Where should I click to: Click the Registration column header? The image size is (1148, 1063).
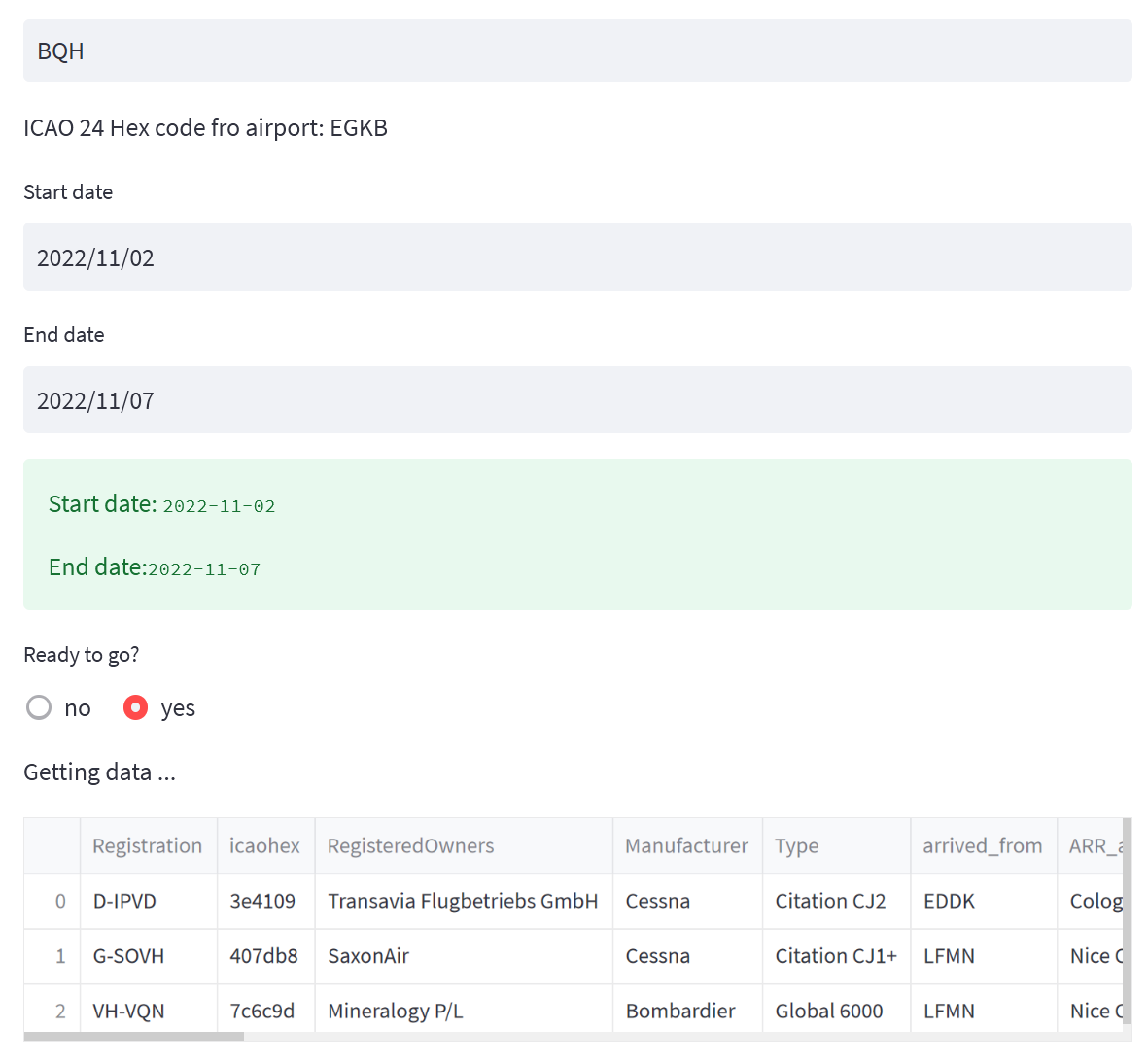click(148, 845)
